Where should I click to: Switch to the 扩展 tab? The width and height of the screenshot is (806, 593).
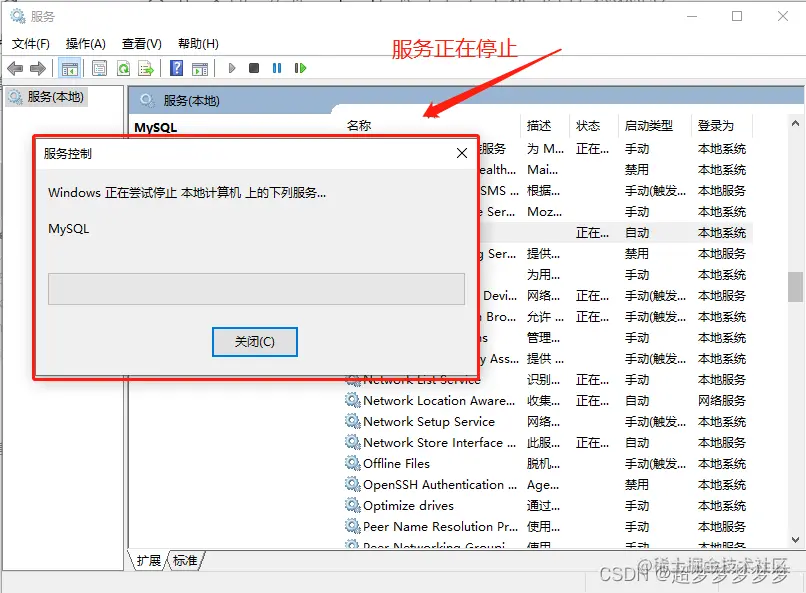[149, 561]
